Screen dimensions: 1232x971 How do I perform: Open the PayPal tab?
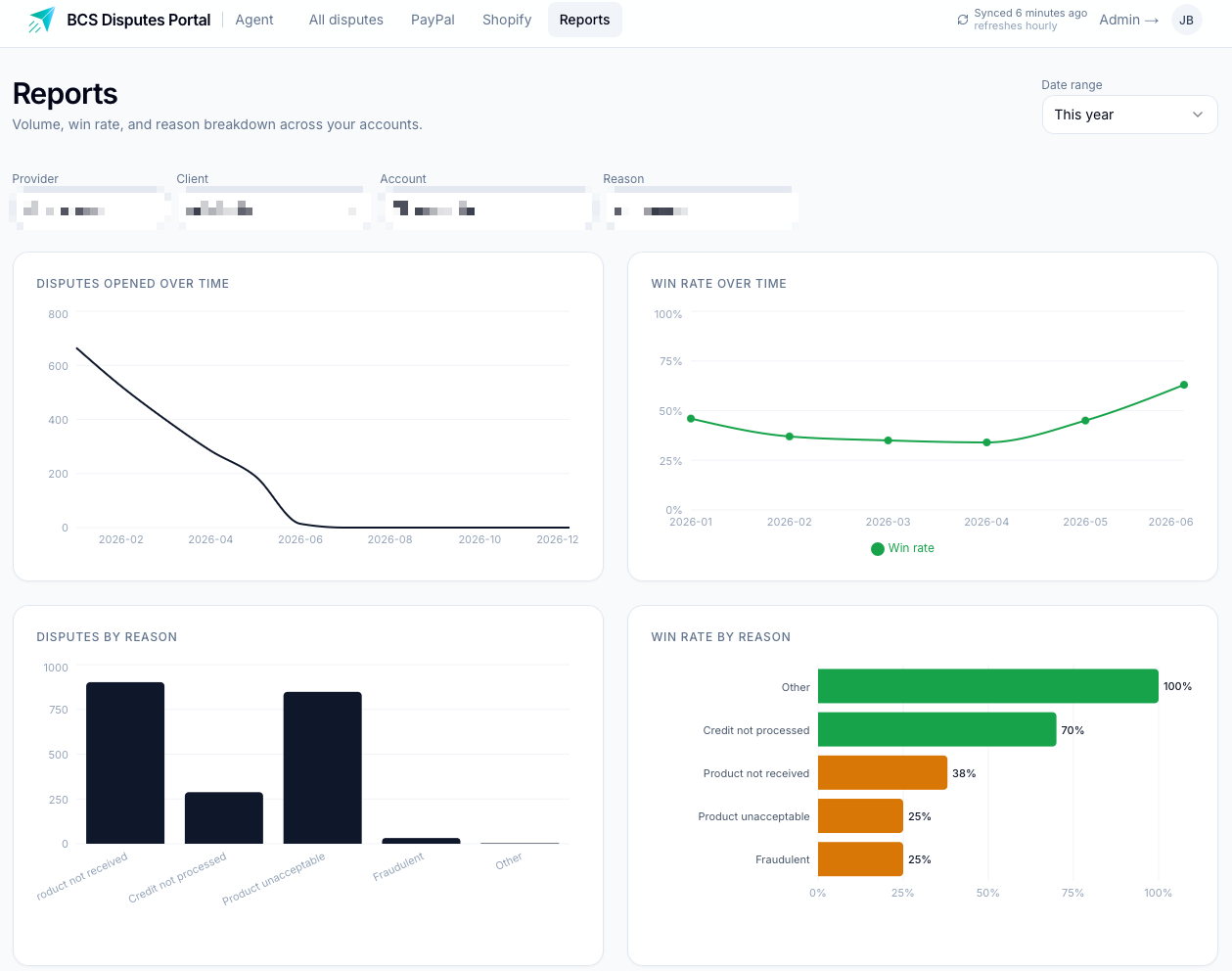433,20
